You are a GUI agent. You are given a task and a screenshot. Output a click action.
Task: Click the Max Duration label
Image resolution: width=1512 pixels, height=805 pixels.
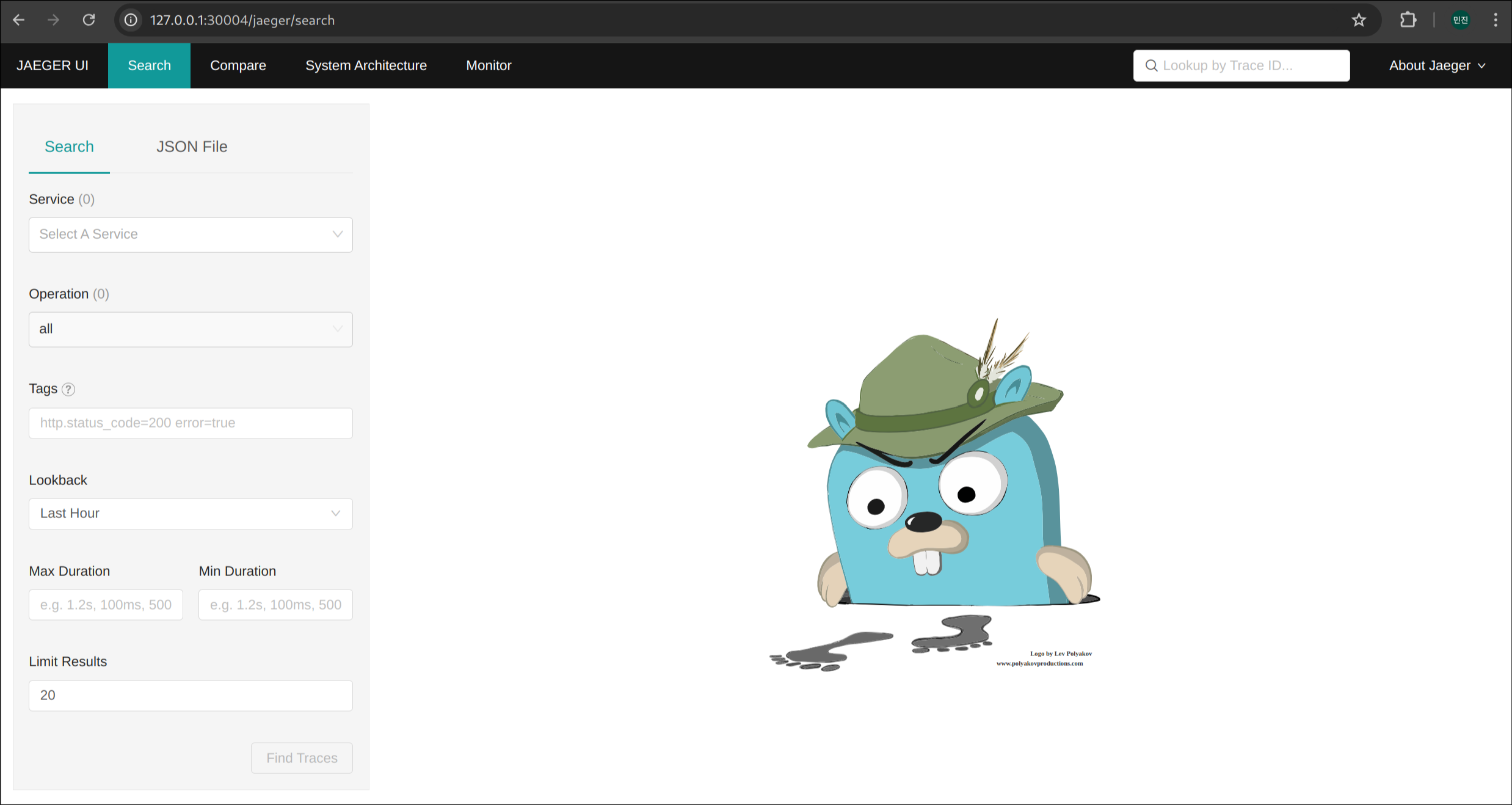[70, 571]
